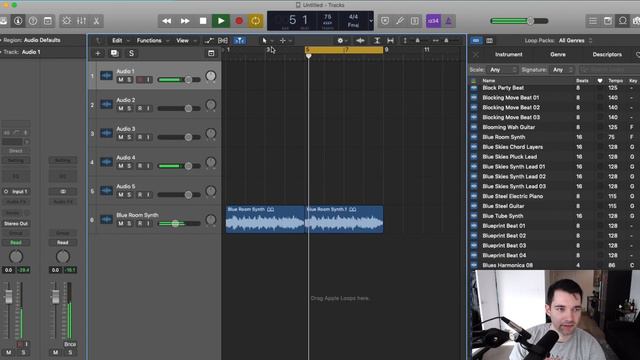Expand the Track: Audio 1 disclosure
Image resolution: width=640 pixels, height=360 pixels.
coord(1,52)
